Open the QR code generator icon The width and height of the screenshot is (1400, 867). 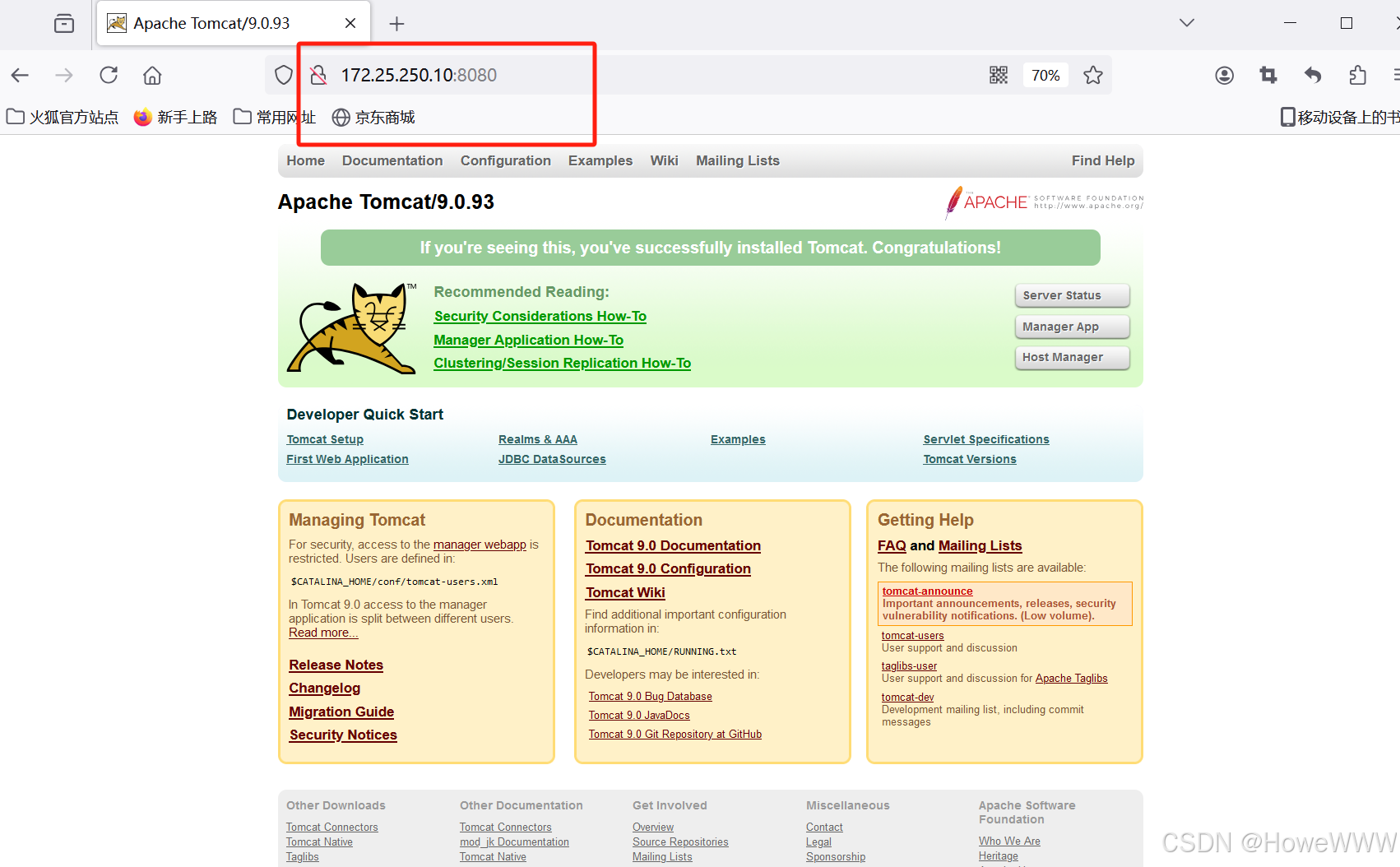pyautogui.click(x=999, y=76)
